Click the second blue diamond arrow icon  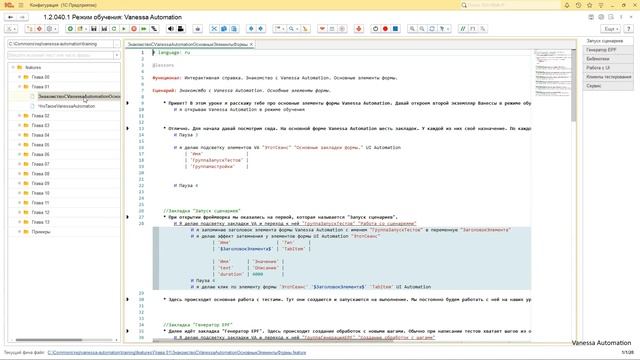261,29
